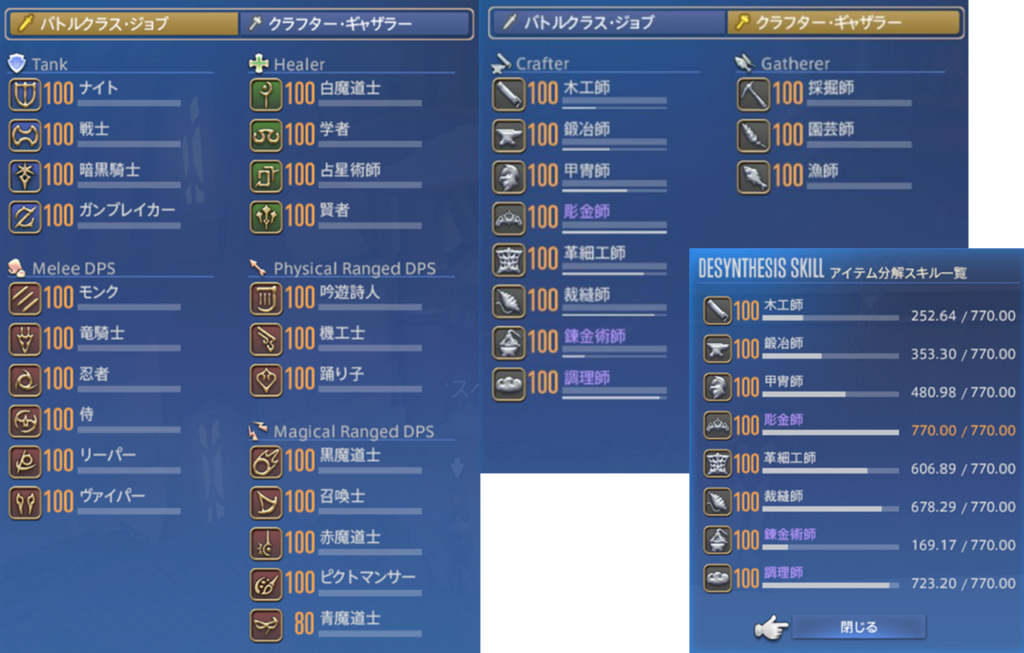This screenshot has height=653, width=1024.
Task: Select the 青魔道士 Blue Mage icon
Action: click(266, 625)
